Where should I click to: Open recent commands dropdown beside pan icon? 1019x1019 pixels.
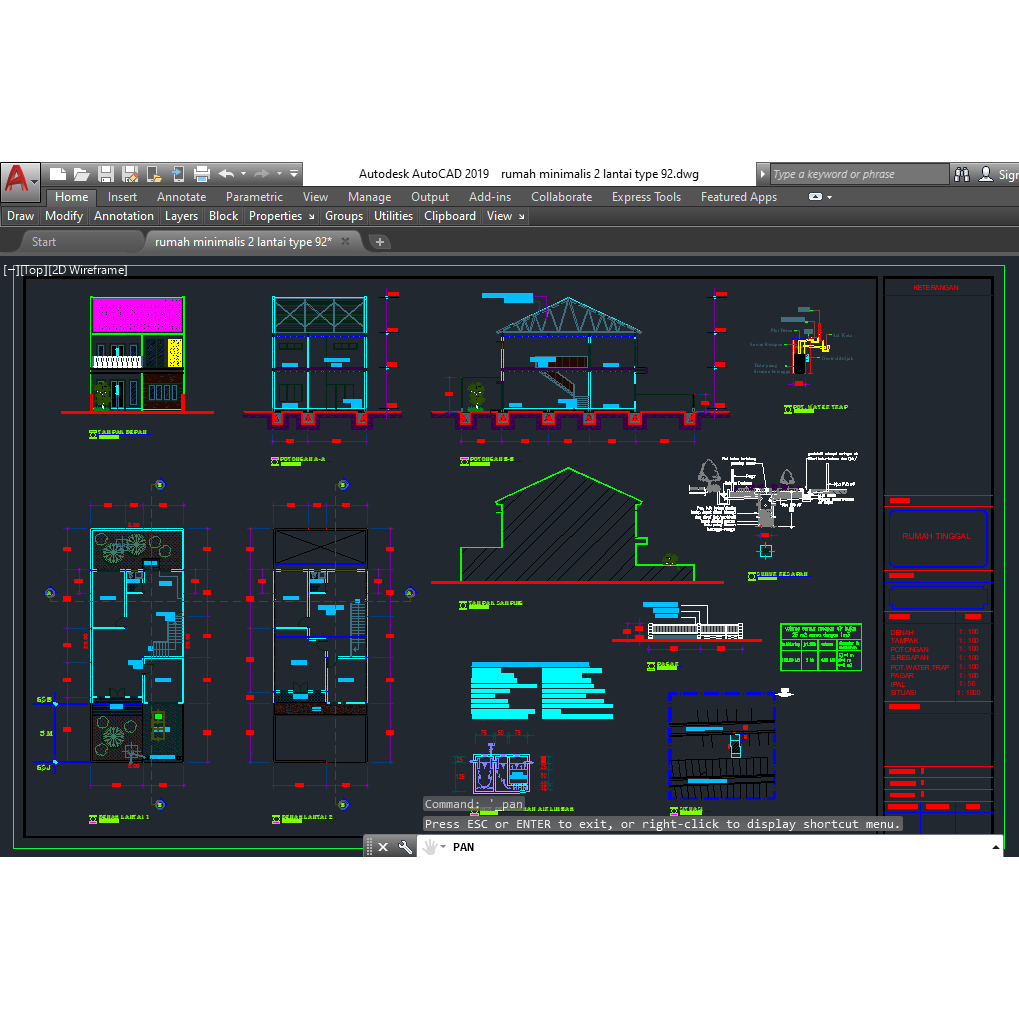443,847
